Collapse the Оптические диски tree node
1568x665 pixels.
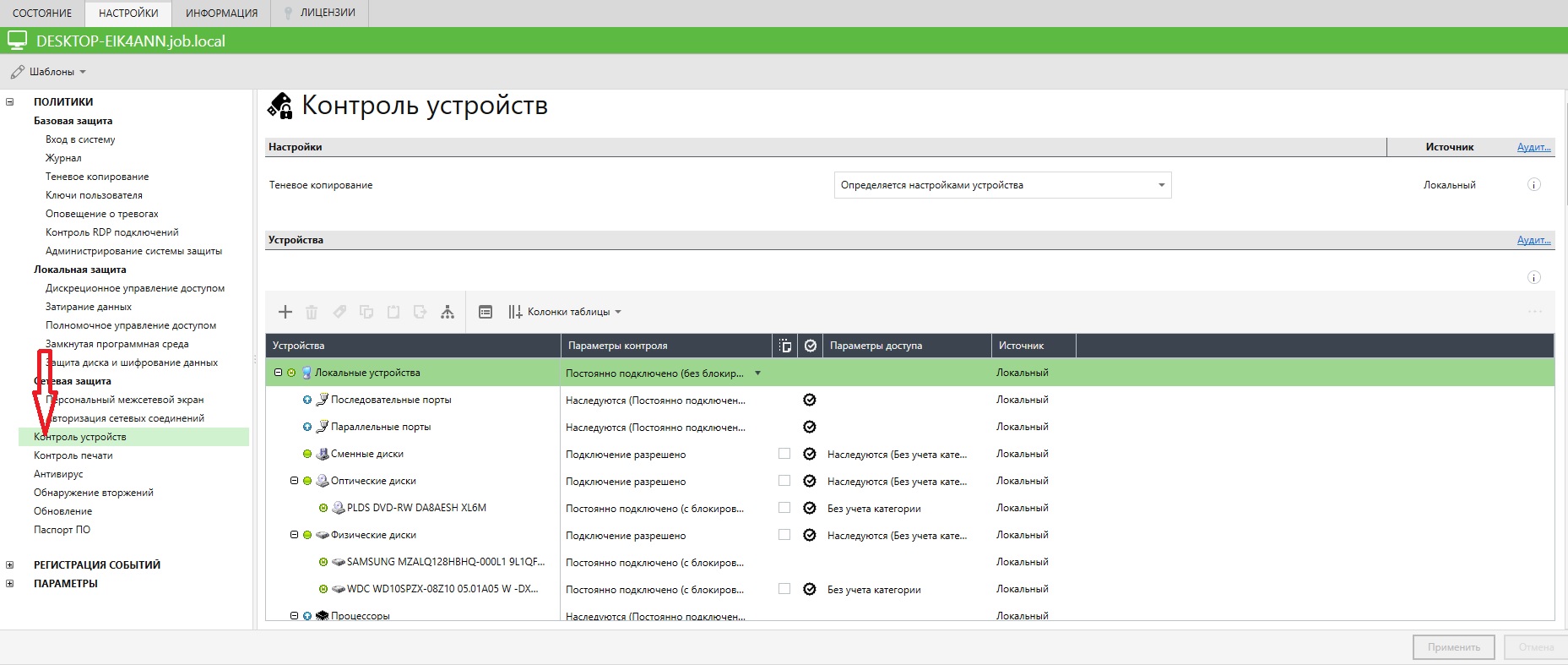coord(295,481)
